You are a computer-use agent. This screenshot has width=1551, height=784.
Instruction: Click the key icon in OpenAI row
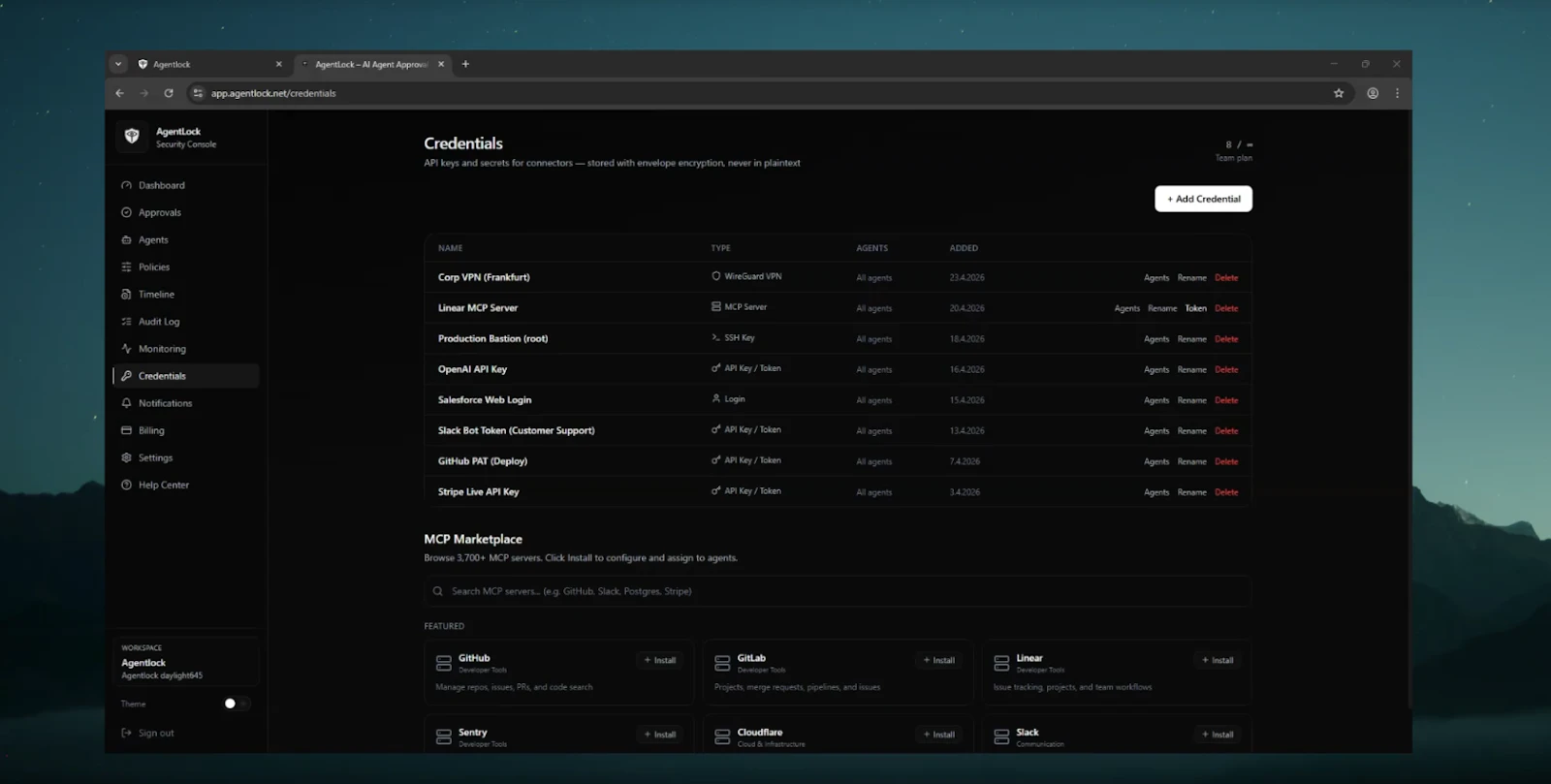715,368
